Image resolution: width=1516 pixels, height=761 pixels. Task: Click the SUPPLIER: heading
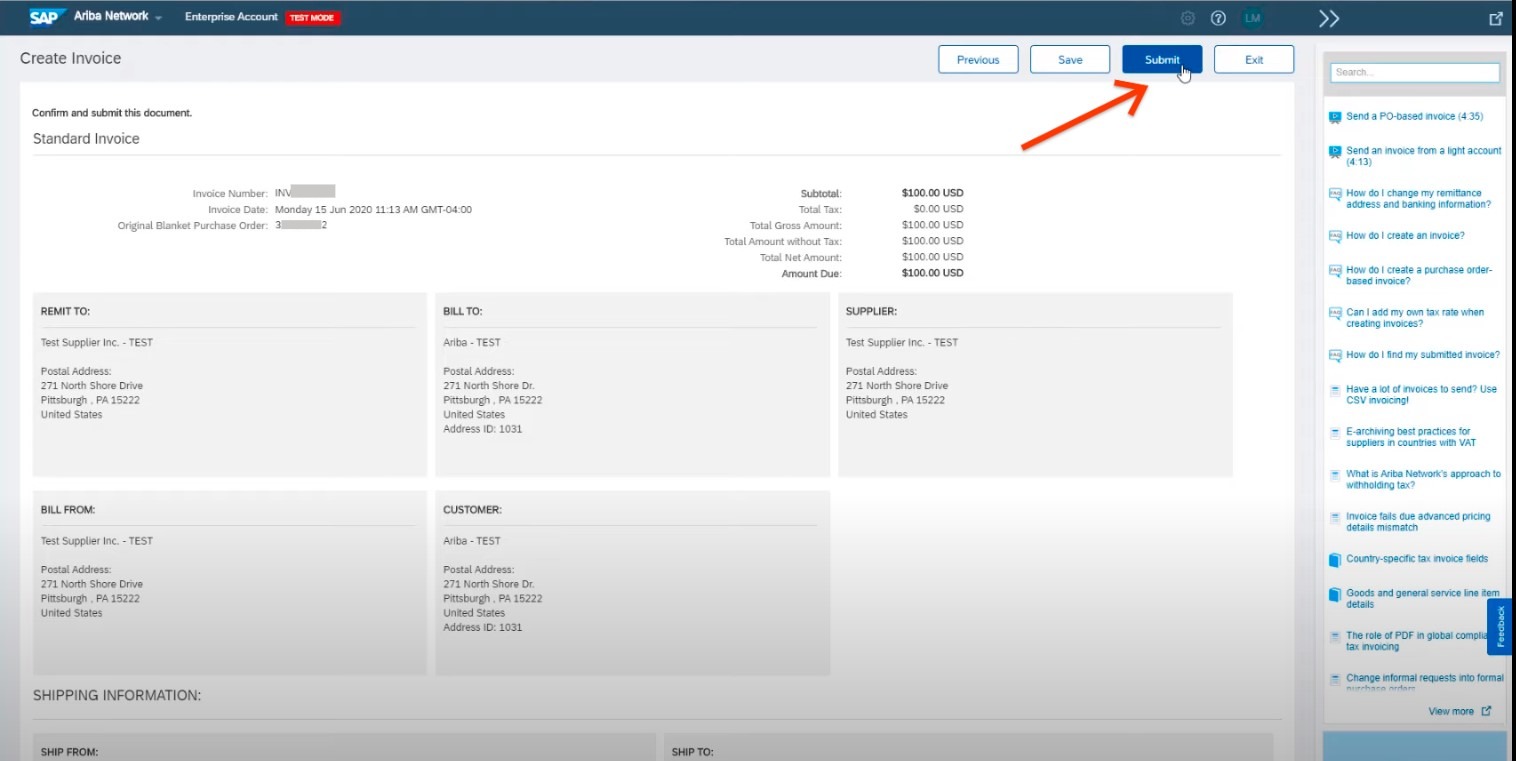871,311
